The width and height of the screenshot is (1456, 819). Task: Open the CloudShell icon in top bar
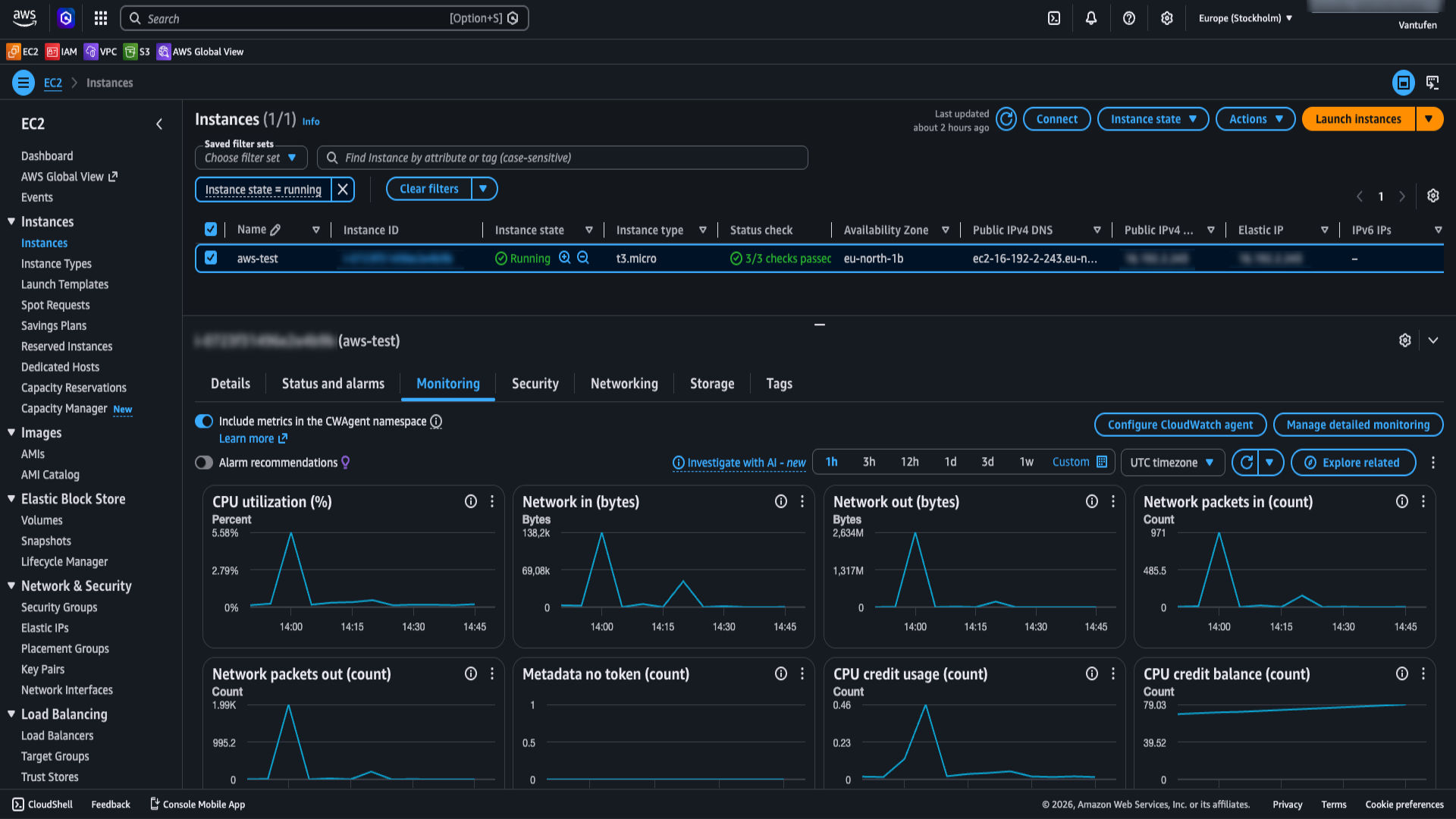[1054, 18]
